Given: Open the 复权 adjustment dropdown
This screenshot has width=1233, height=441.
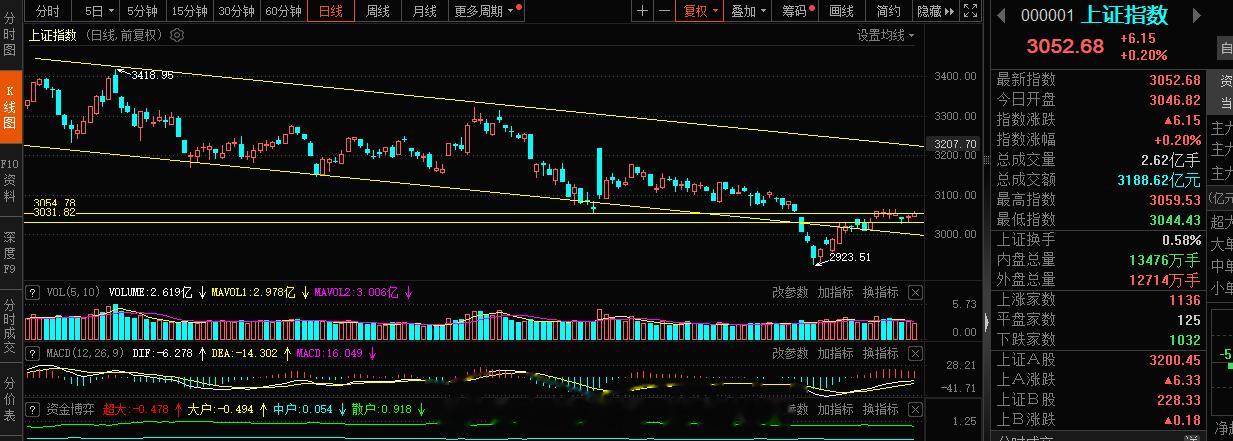Looking at the screenshot, I should click(700, 11).
